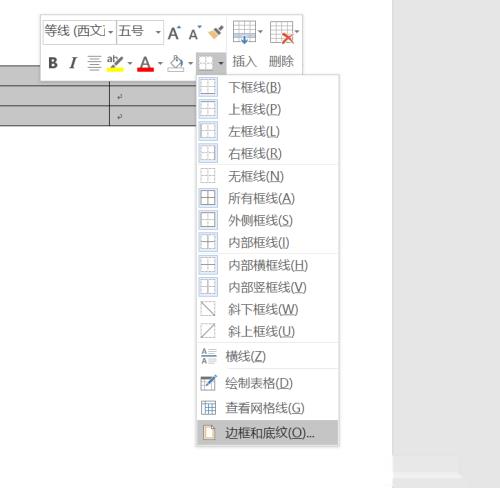Viewport: 500px width, 488px height.
Task: Click the all borders icon
Action: [x=208, y=198]
